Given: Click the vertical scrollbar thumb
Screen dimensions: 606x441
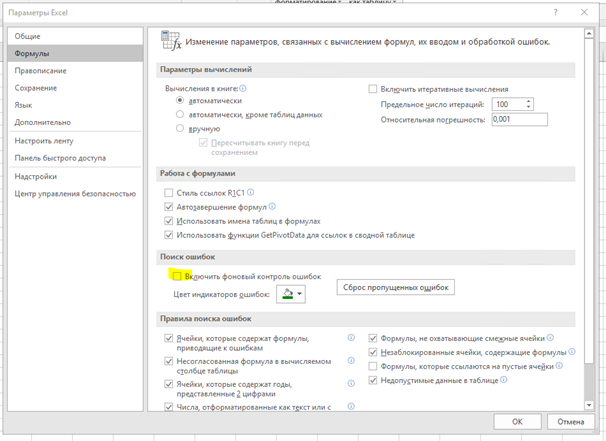Looking at the screenshot, I should (589, 201).
